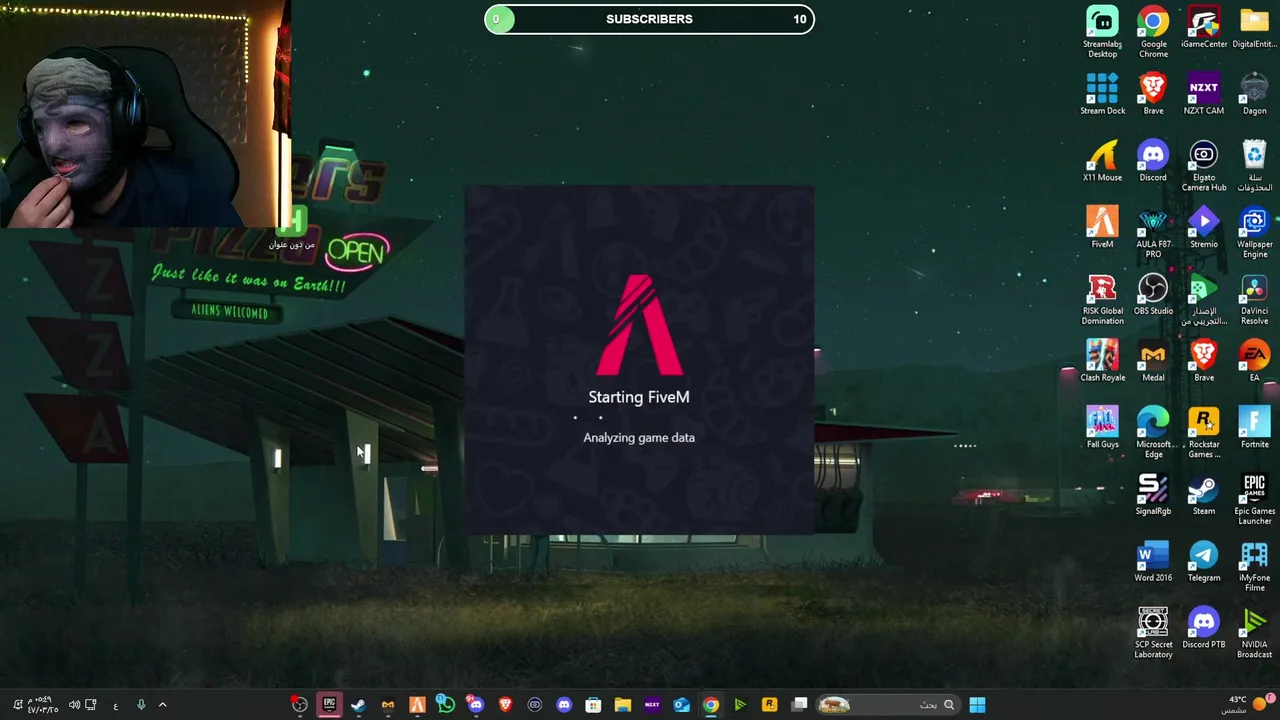Launch Google Chrome from the desktop shortcut
Screen dimensions: 1280x720
click(x=1153, y=31)
